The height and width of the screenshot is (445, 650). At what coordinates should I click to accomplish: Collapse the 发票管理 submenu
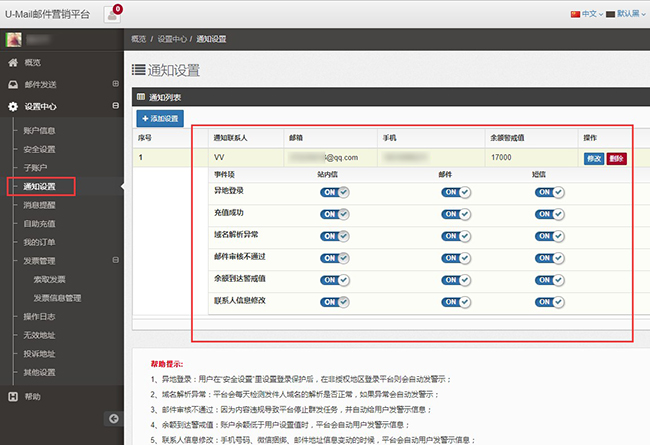(116, 260)
